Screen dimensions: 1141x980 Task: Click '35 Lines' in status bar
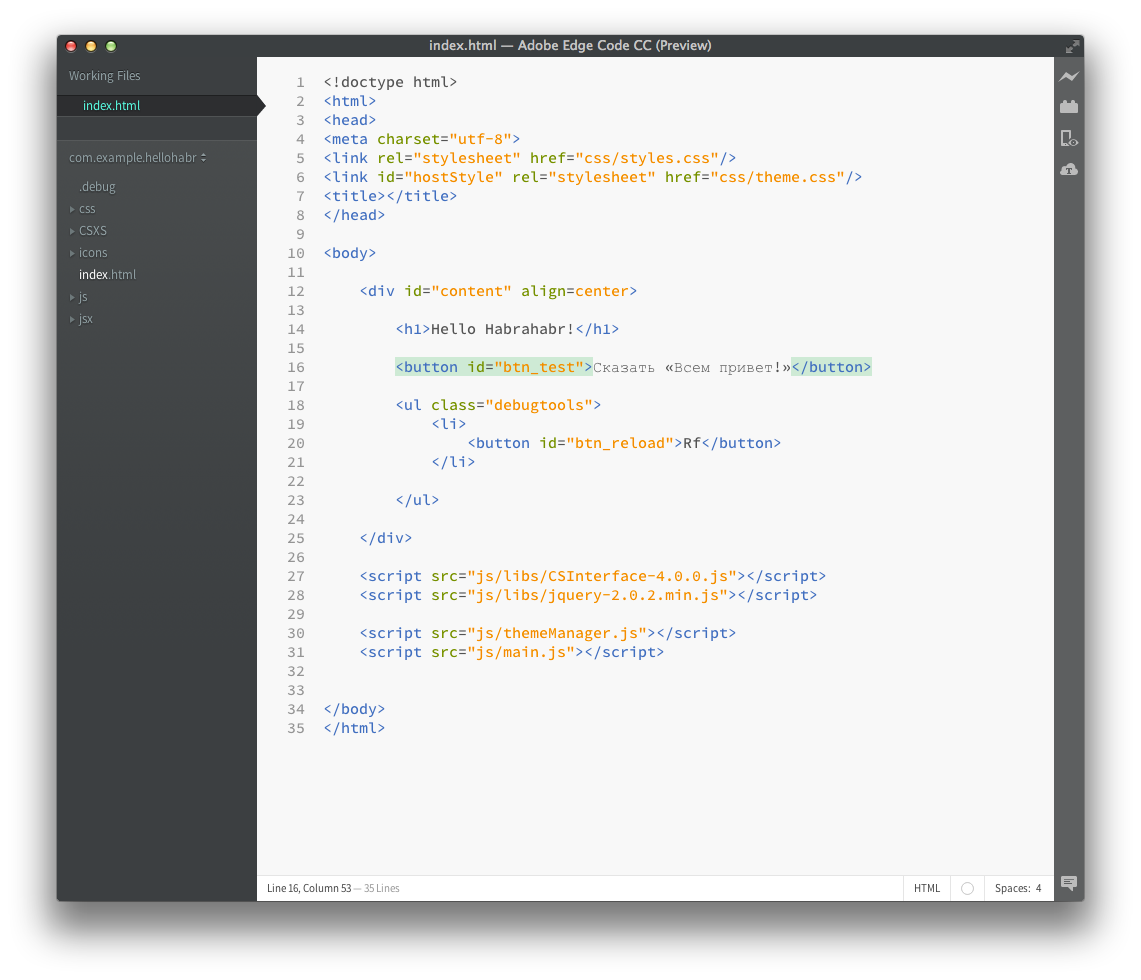point(381,888)
